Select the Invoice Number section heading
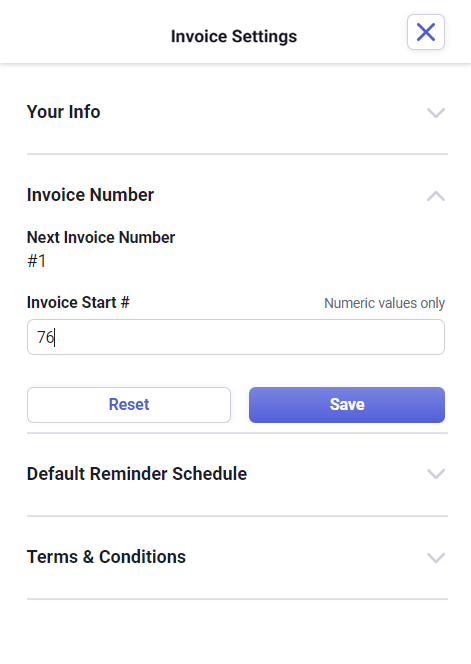The height and width of the screenshot is (664, 471). (90, 195)
